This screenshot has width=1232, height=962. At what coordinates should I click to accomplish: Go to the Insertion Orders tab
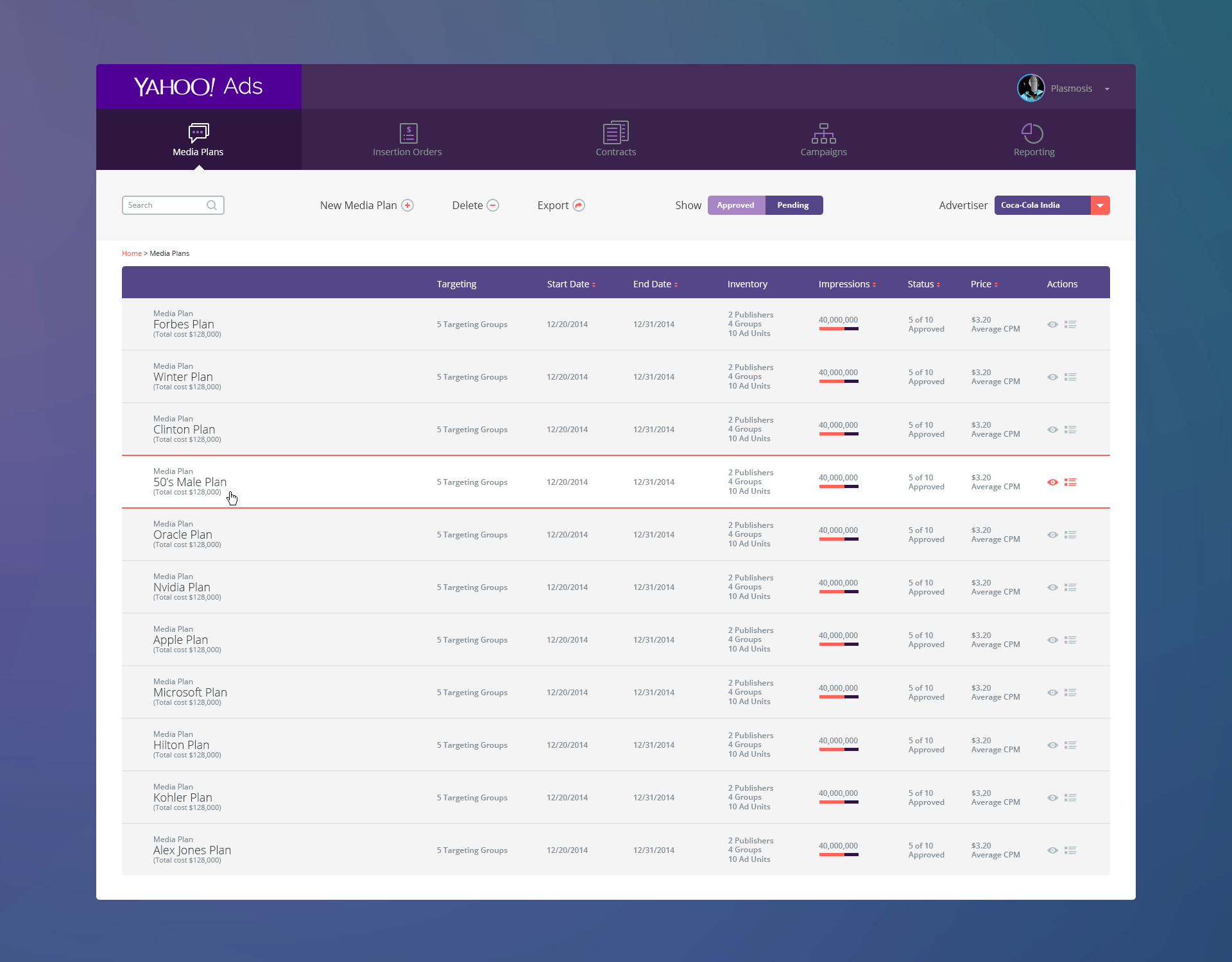coord(407,140)
